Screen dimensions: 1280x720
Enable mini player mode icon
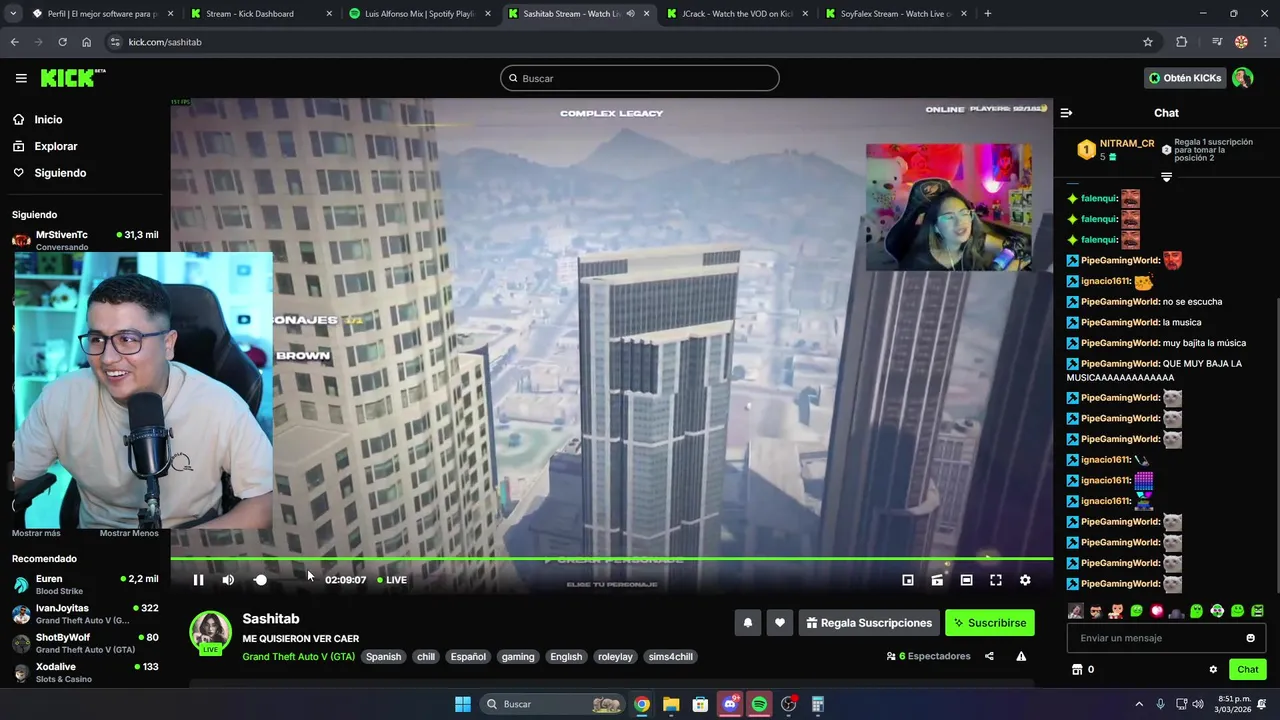908,580
